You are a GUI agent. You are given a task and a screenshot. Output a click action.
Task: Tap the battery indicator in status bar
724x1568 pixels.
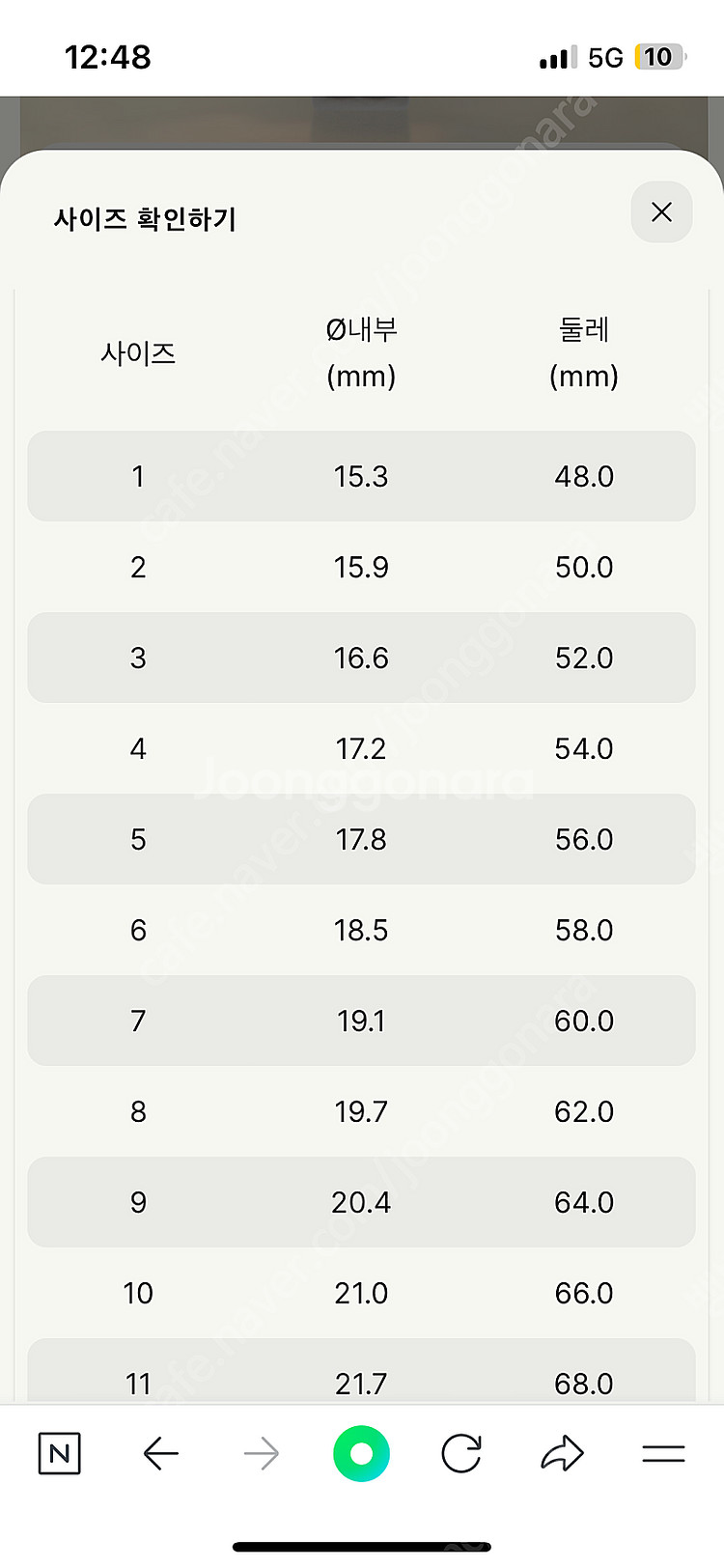659,57
